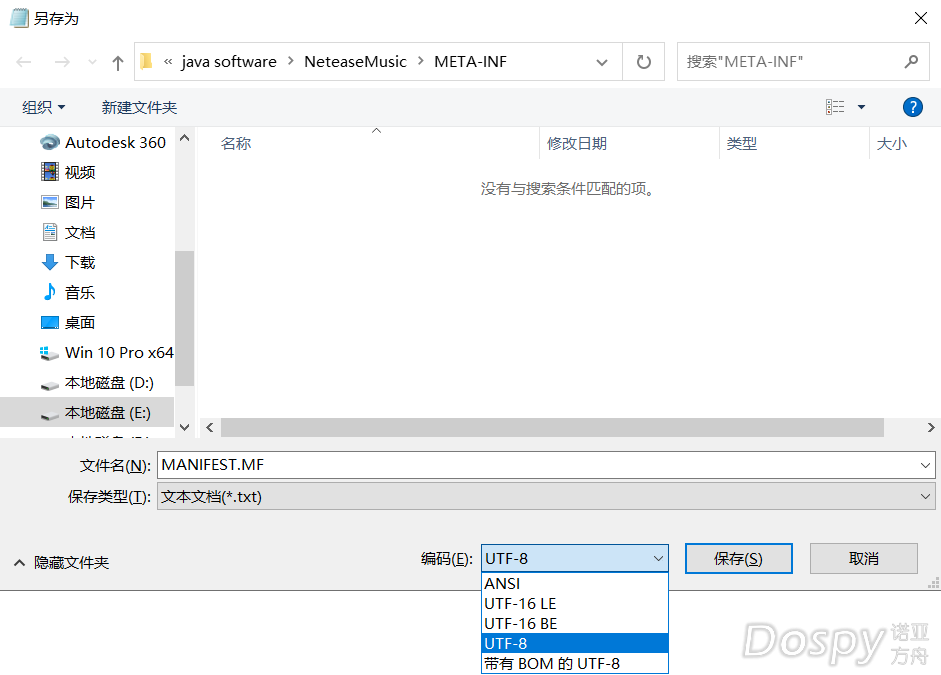This screenshot has width=941, height=675.
Task: Click the 保存(S) save button
Action: click(x=738, y=558)
